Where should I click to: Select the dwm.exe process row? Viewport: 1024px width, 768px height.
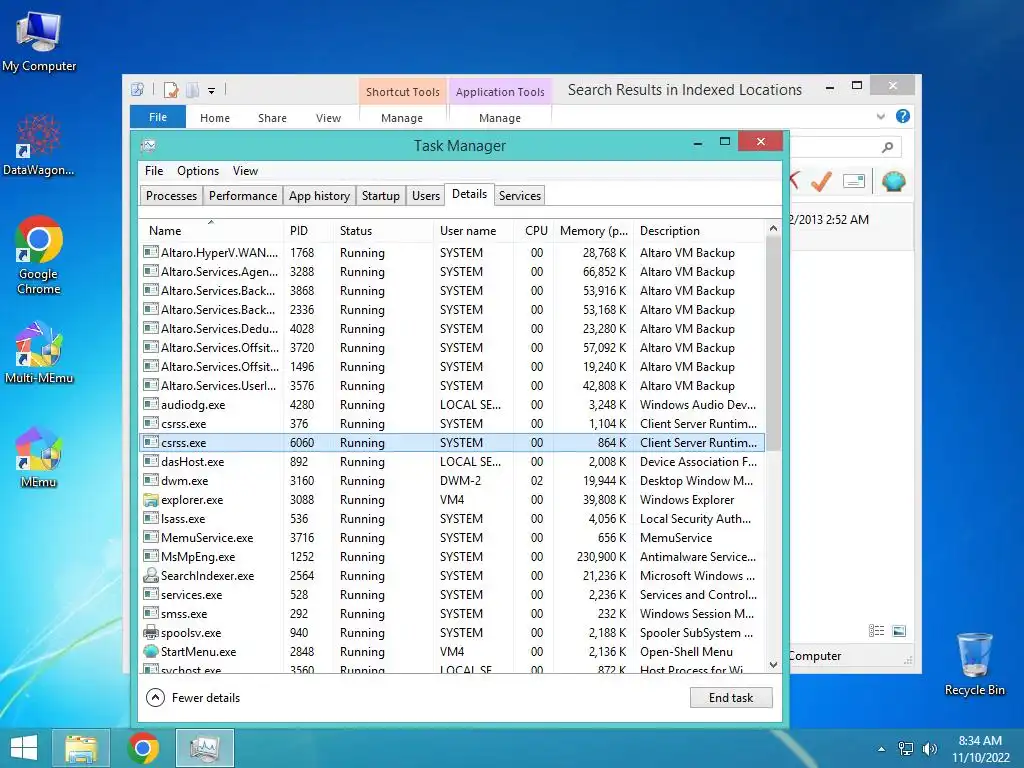click(452, 481)
